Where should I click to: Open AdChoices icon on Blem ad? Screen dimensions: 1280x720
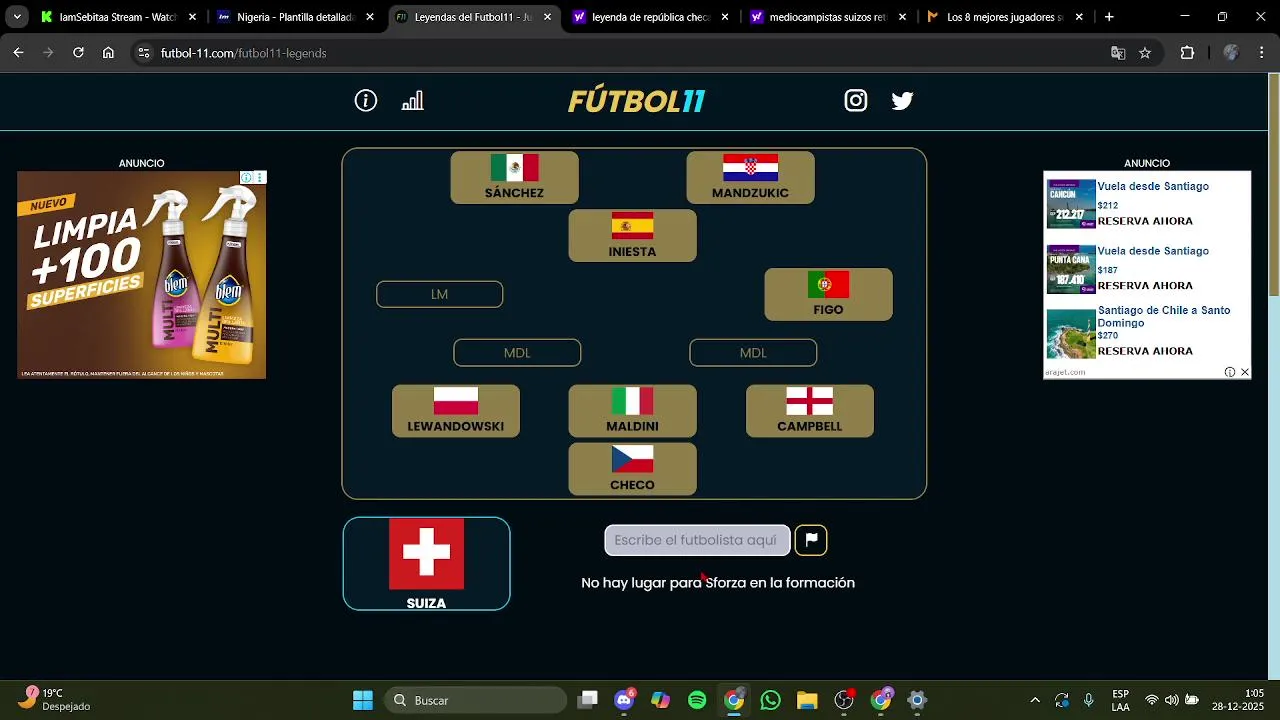tap(247, 177)
